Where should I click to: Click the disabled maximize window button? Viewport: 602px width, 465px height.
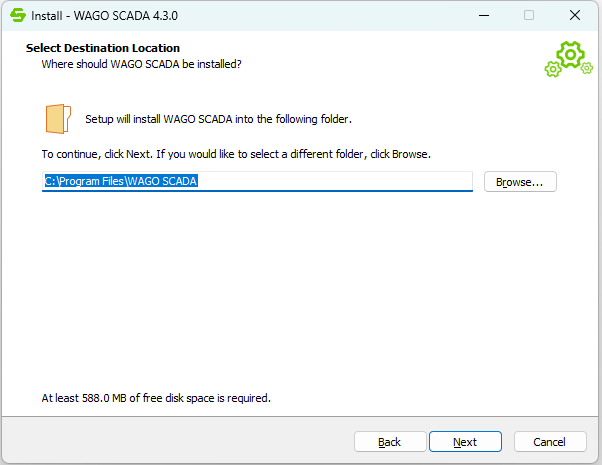click(x=529, y=15)
